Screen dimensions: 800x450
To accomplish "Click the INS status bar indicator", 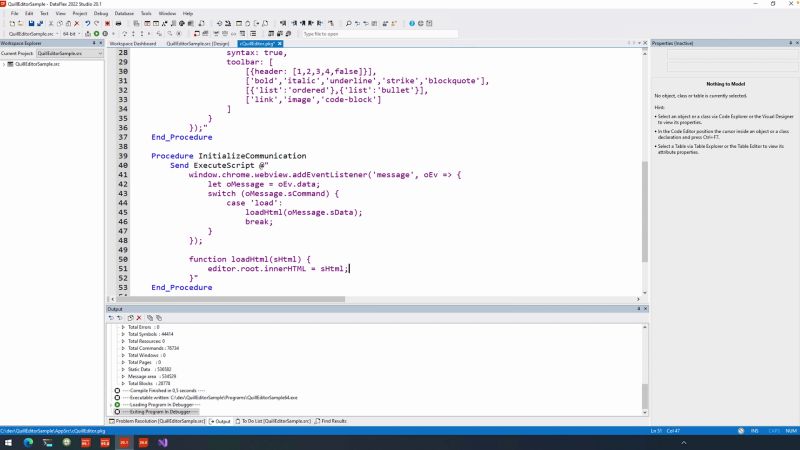I will point(755,431).
